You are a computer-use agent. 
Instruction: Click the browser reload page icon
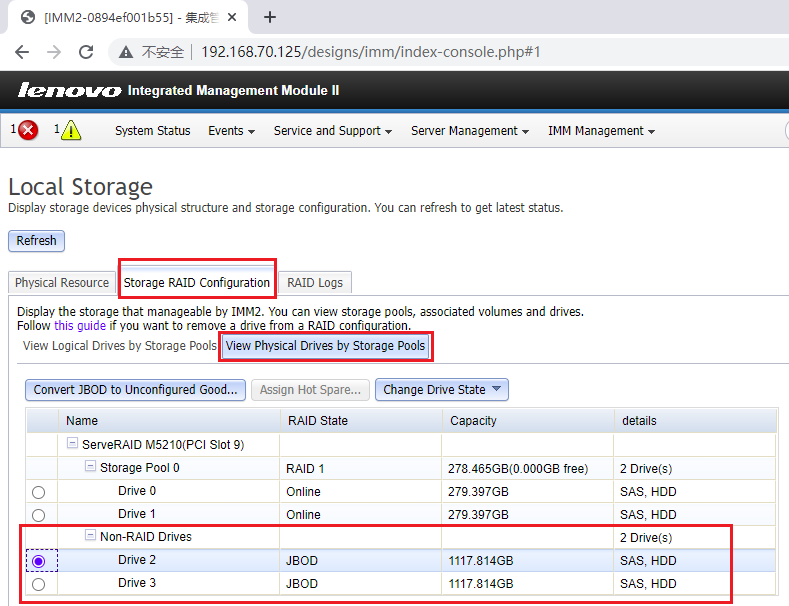pyautogui.click(x=86, y=52)
